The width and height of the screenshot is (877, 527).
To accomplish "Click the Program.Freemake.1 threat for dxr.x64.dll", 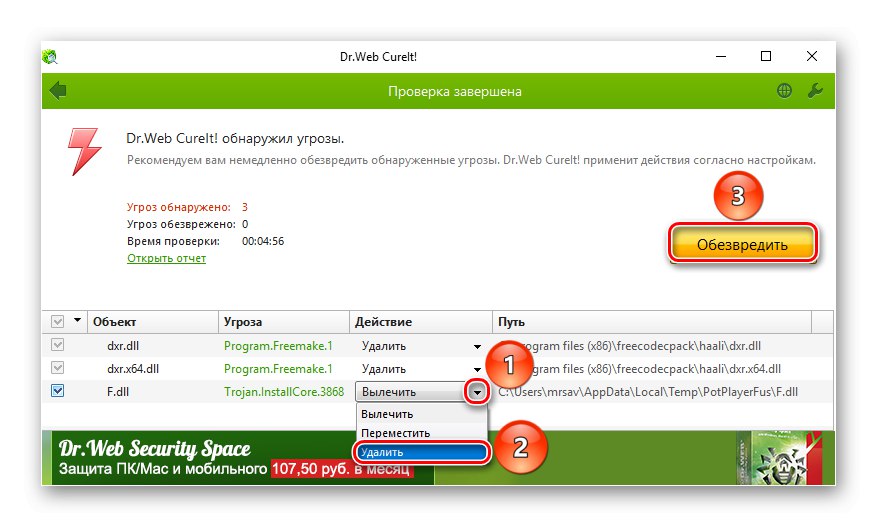I will click(x=278, y=369).
